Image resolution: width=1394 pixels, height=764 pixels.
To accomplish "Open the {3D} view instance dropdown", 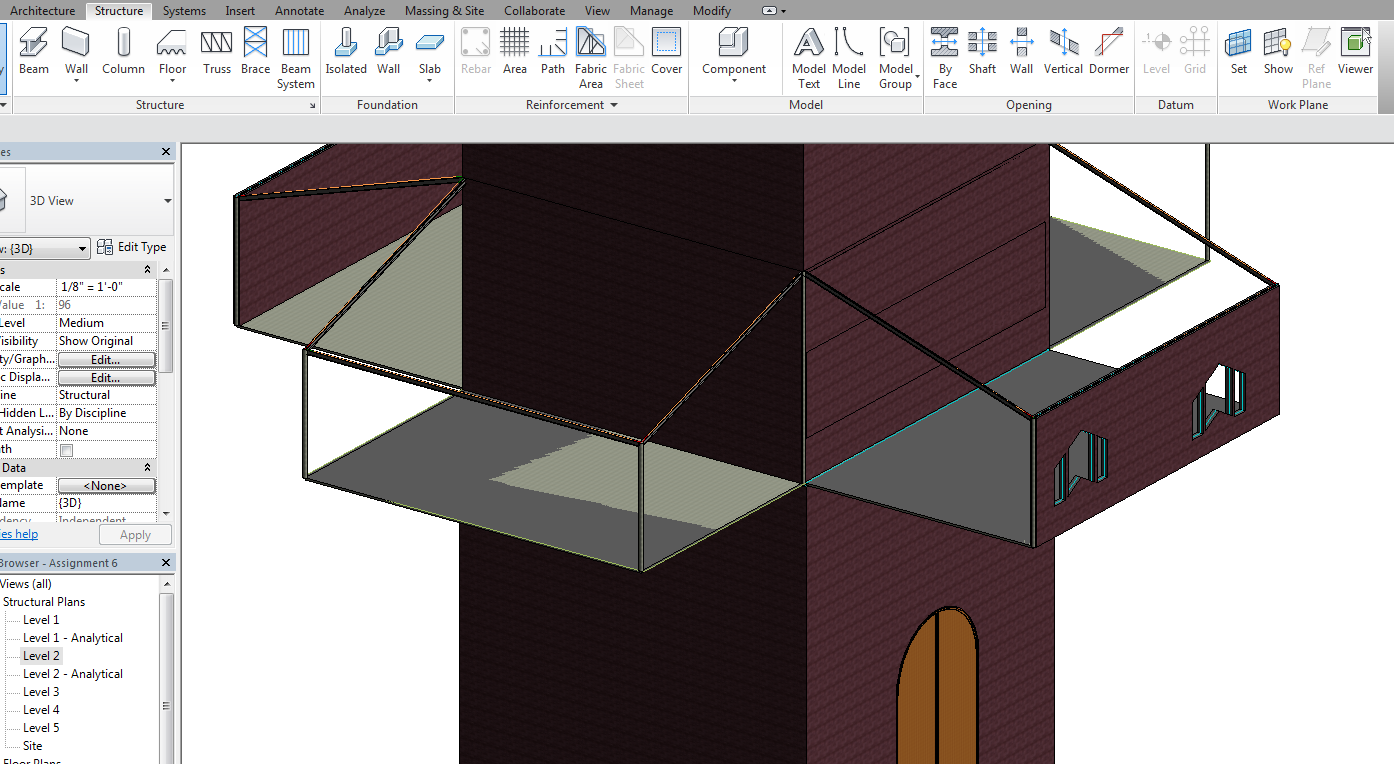I will coord(82,248).
